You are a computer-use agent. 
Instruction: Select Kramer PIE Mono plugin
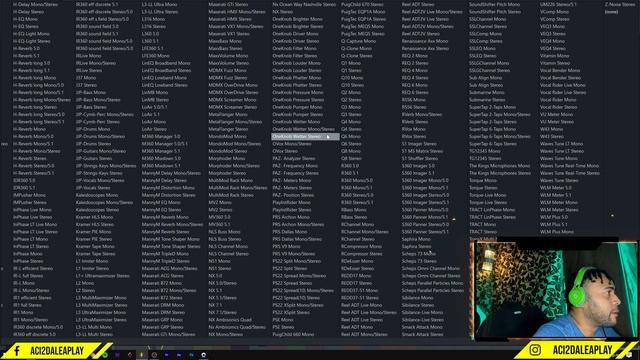pyautogui.click(x=93, y=232)
